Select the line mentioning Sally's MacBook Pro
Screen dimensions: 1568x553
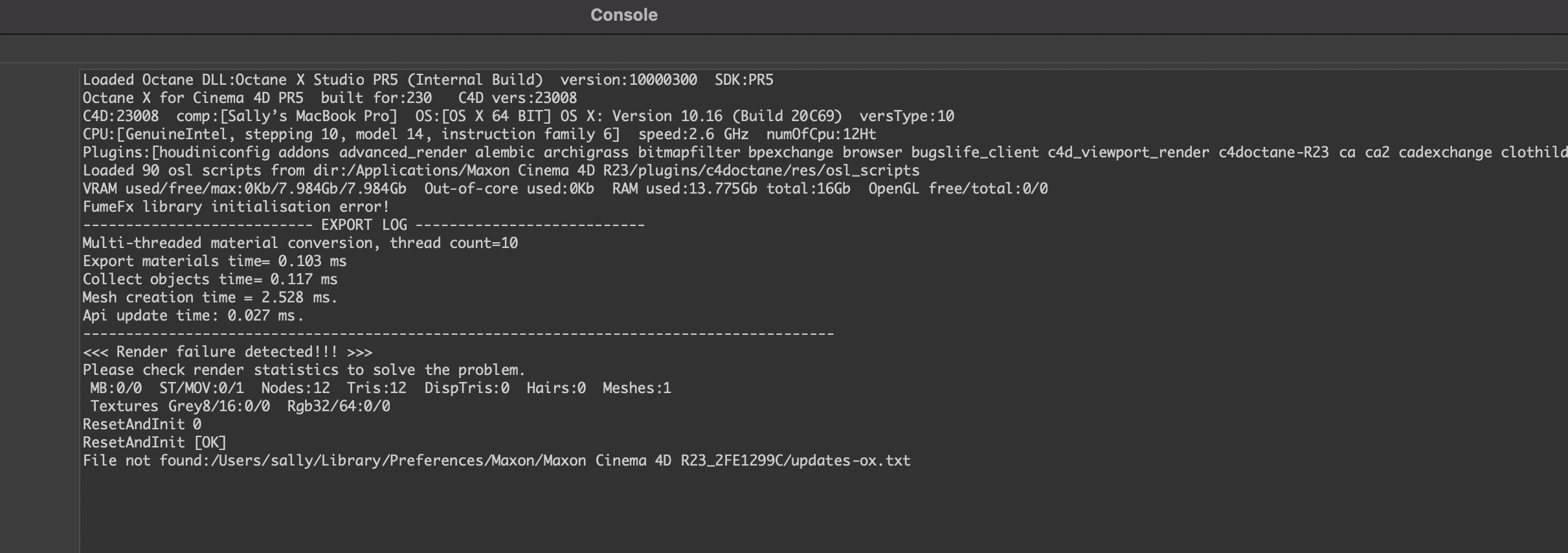click(x=518, y=116)
